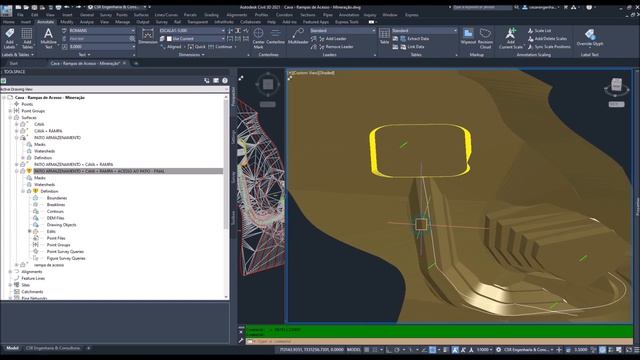The height and width of the screenshot is (360, 640).
Task: Click the Link Data tool
Action: [x=412, y=47]
